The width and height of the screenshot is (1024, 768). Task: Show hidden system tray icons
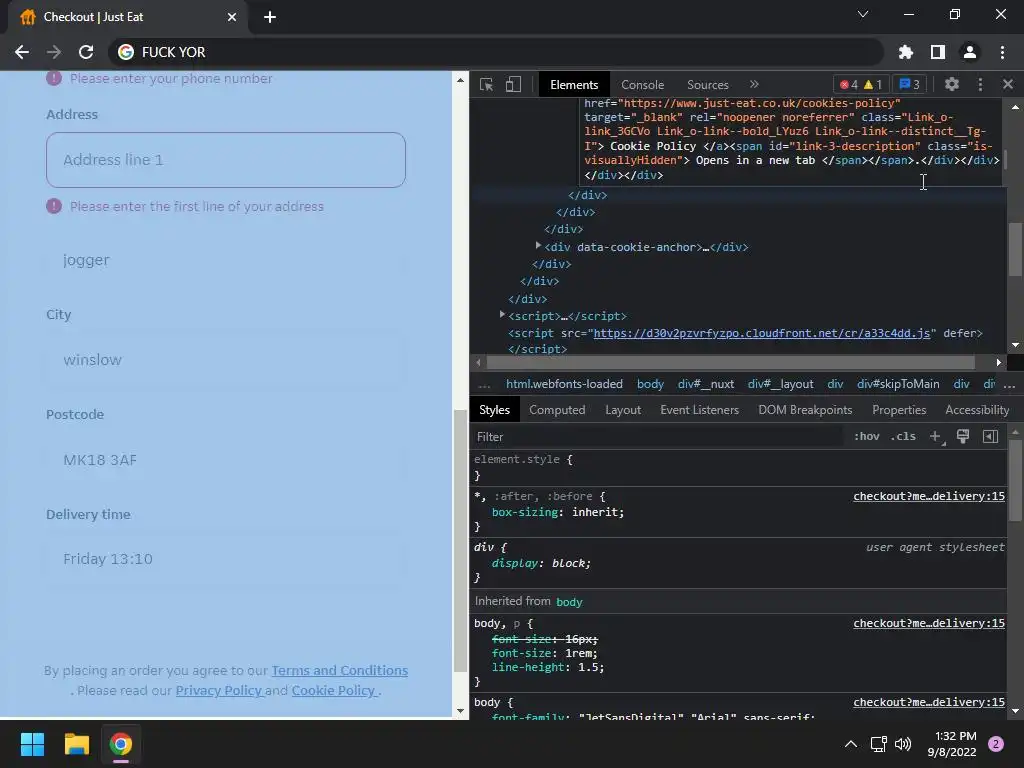(x=851, y=744)
